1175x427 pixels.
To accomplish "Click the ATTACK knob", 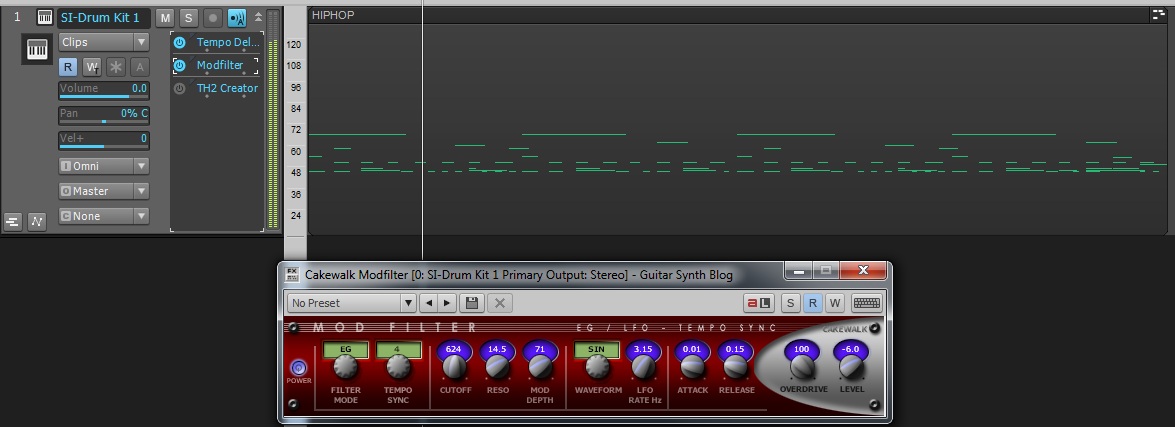I will click(692, 367).
